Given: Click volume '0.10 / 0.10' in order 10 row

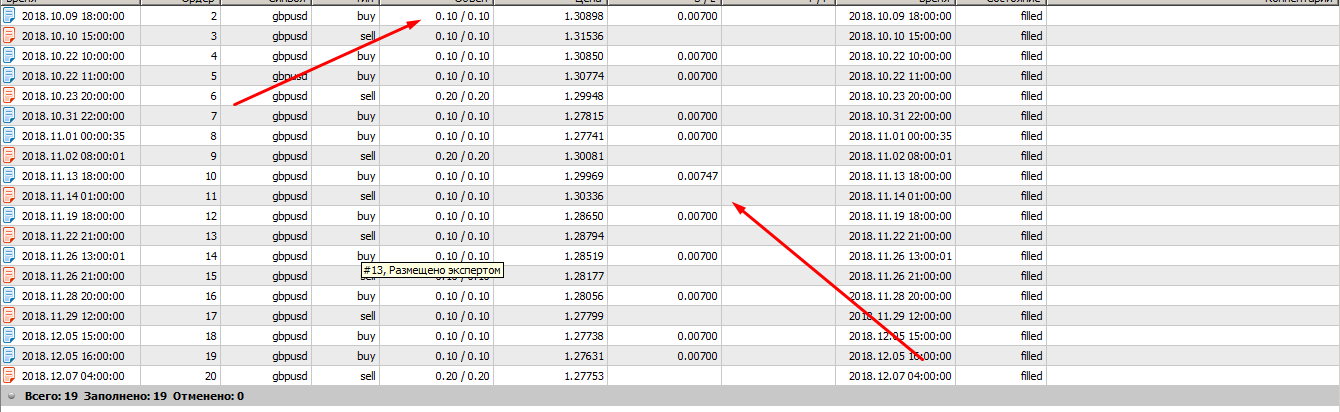Looking at the screenshot, I should click(463, 176).
